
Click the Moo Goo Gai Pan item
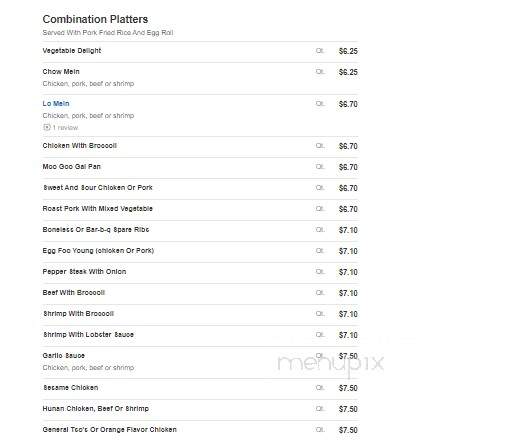71,167
